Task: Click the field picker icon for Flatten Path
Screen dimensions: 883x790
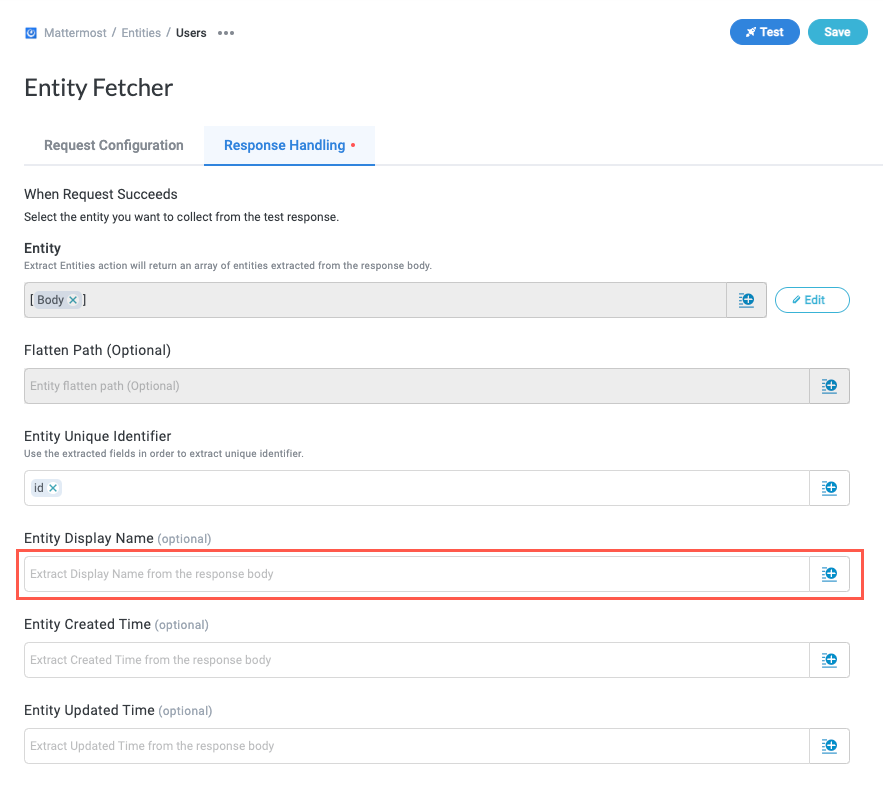Action: [829, 386]
